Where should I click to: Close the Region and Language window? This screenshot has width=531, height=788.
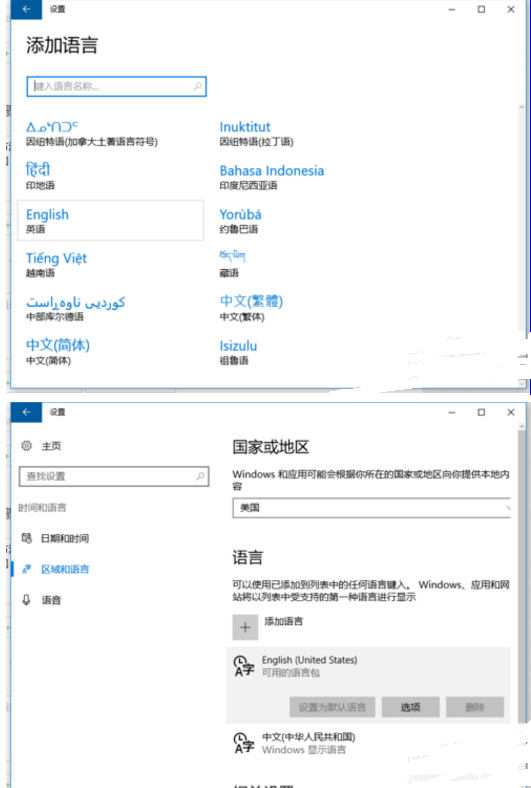click(x=511, y=412)
